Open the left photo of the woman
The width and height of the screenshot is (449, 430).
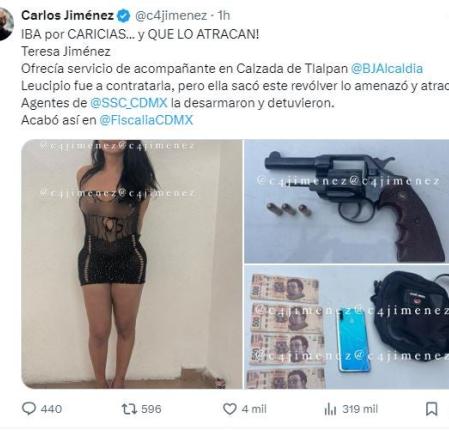pos(132,264)
